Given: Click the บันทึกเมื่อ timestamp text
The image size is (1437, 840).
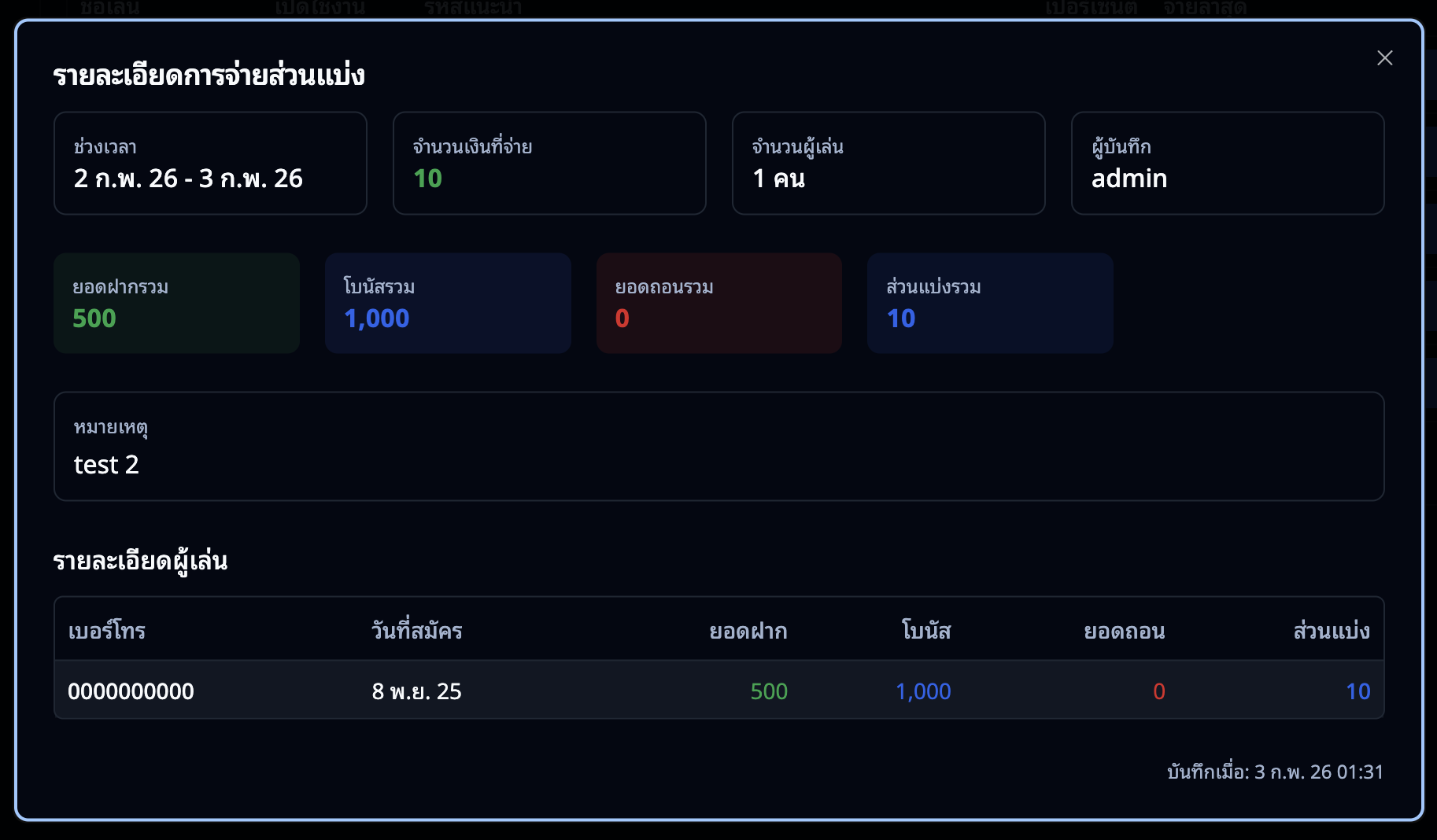Looking at the screenshot, I should 1274,772.
